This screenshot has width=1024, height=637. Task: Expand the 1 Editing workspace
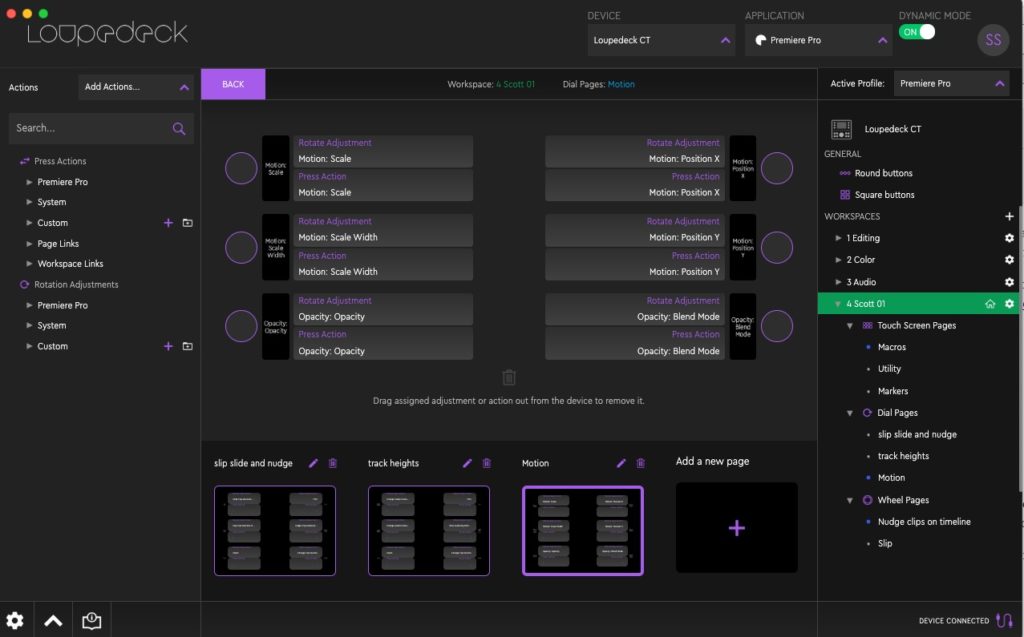tap(838, 238)
